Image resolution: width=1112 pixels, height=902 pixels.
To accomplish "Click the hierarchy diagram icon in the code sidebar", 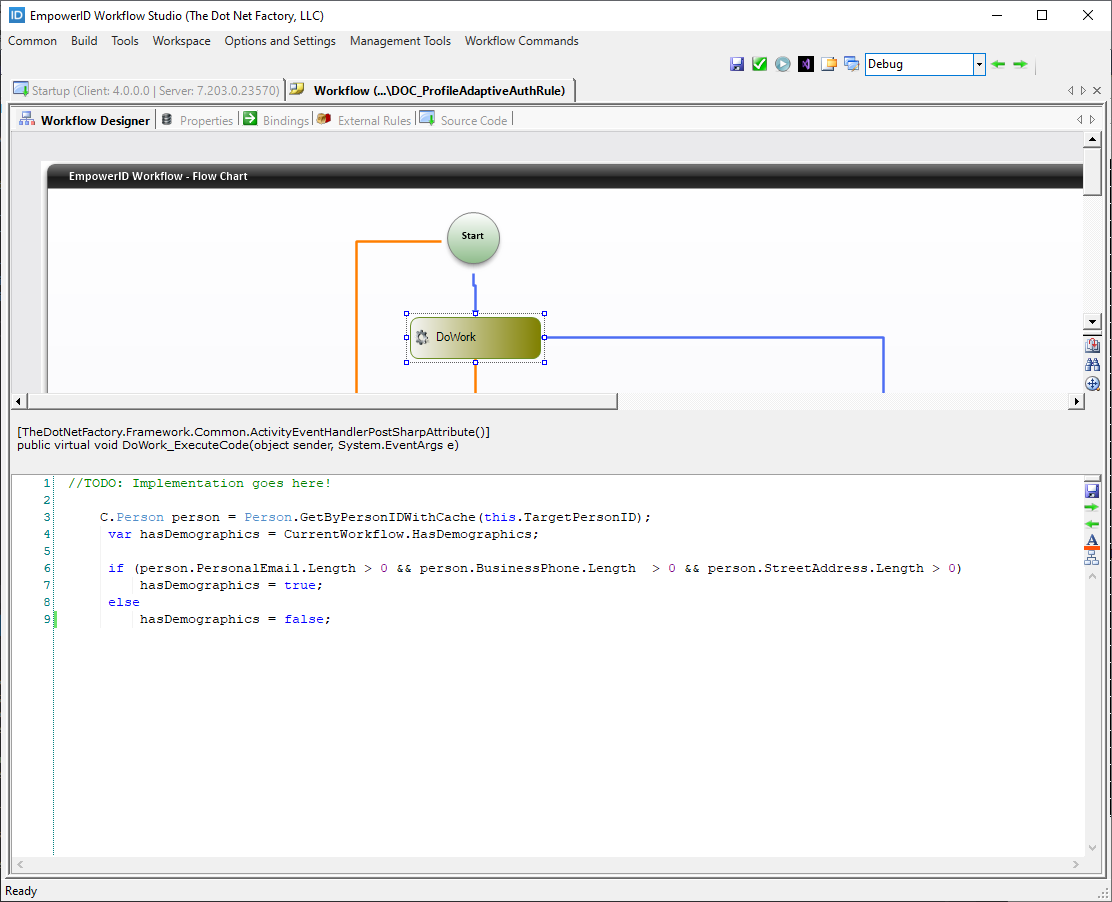I will (x=1092, y=560).
